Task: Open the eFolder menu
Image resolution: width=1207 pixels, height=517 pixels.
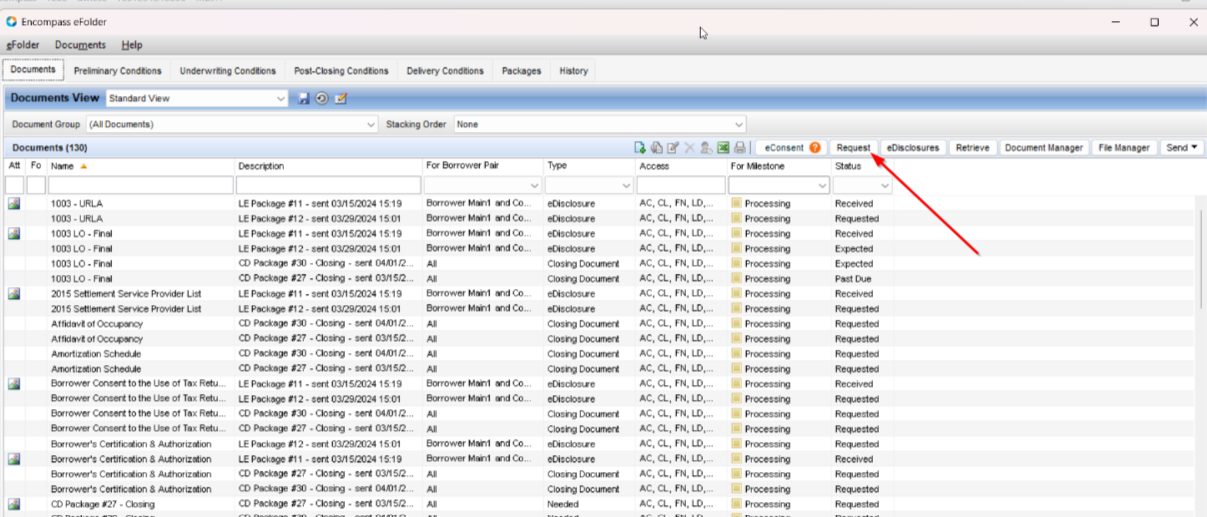Action: 24,45
